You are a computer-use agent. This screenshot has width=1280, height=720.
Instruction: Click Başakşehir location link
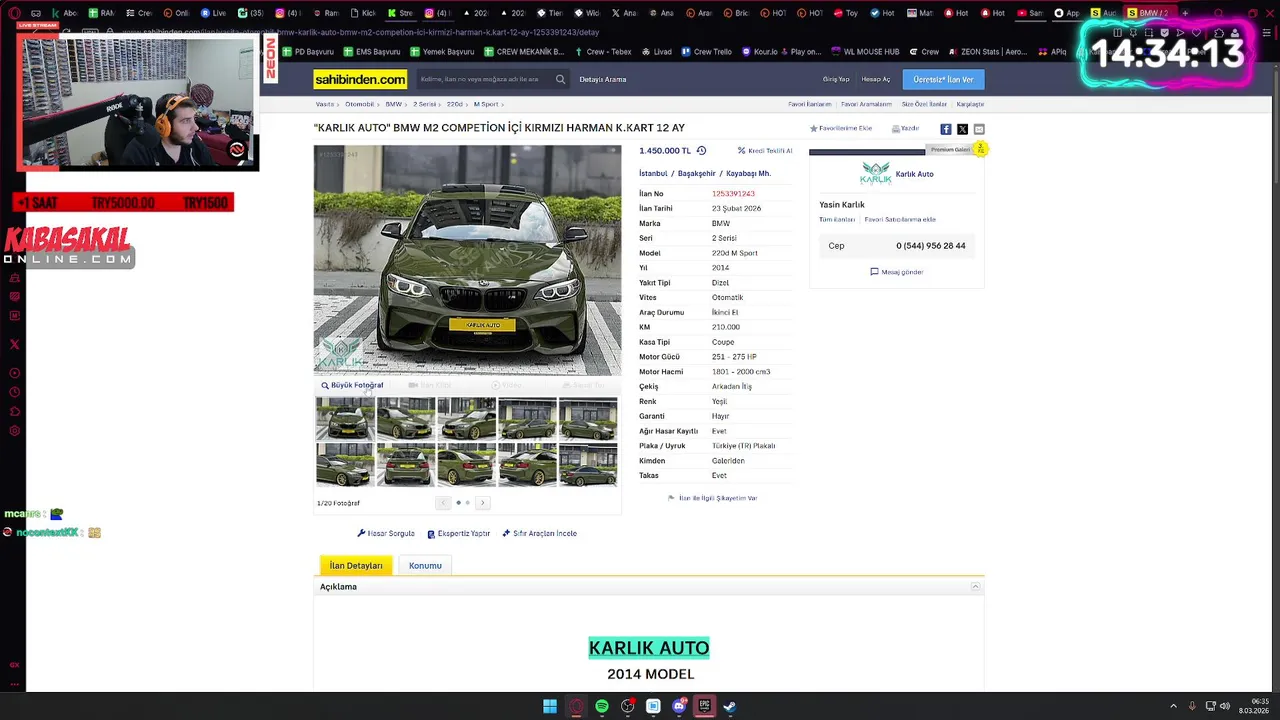point(697,174)
